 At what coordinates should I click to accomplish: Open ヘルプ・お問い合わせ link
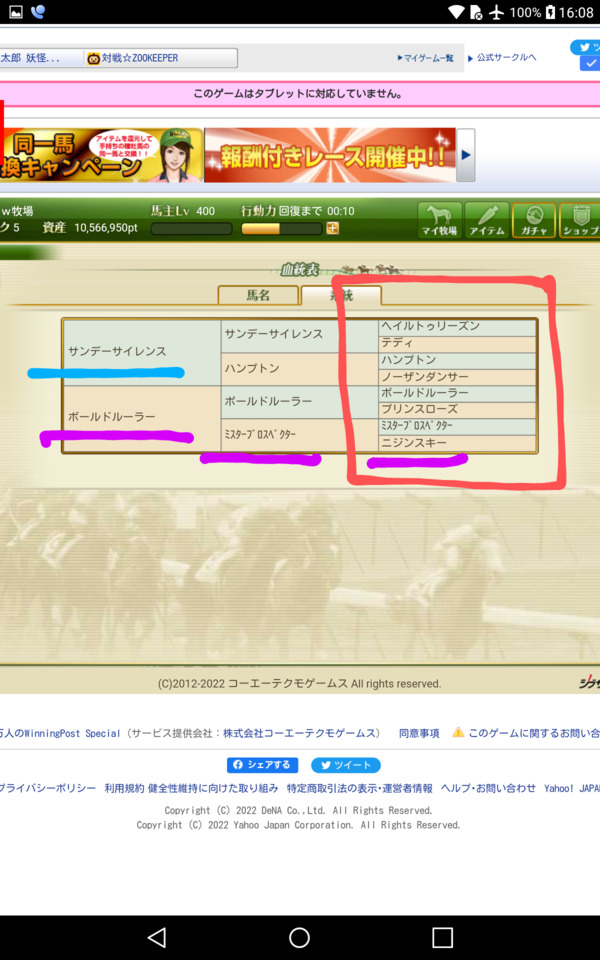[488, 788]
